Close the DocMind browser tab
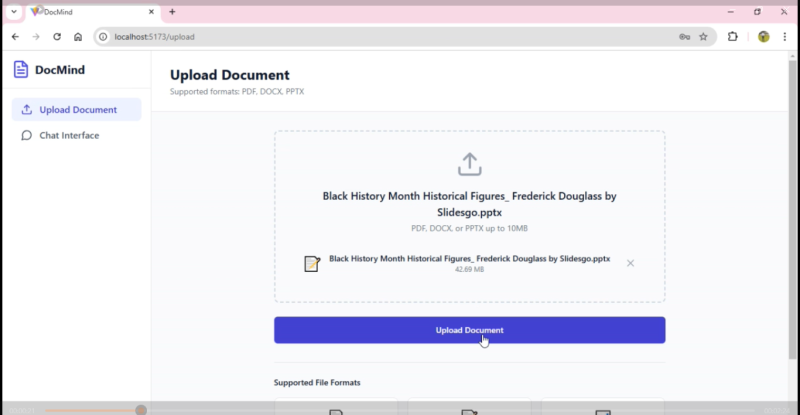 pos(152,12)
